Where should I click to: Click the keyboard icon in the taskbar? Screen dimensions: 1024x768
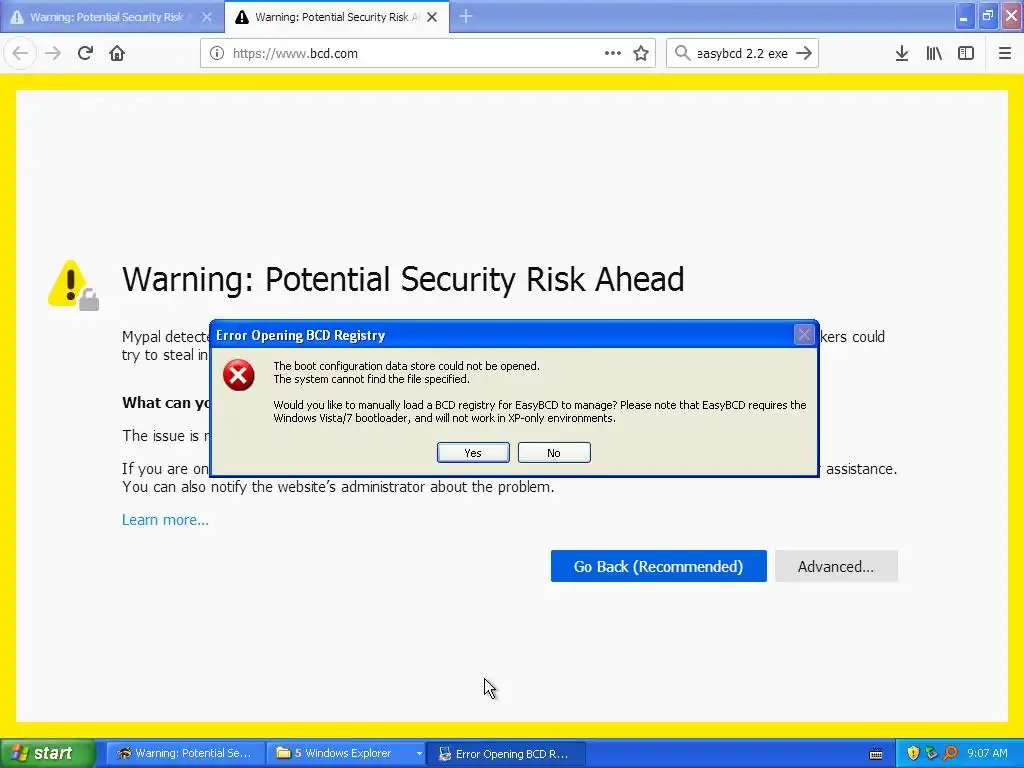click(876, 754)
